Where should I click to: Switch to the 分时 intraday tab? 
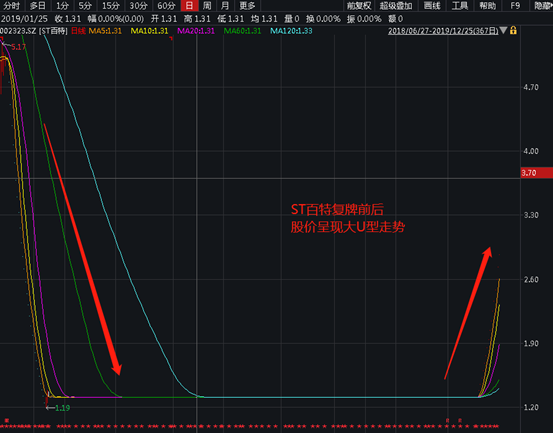[11, 6]
